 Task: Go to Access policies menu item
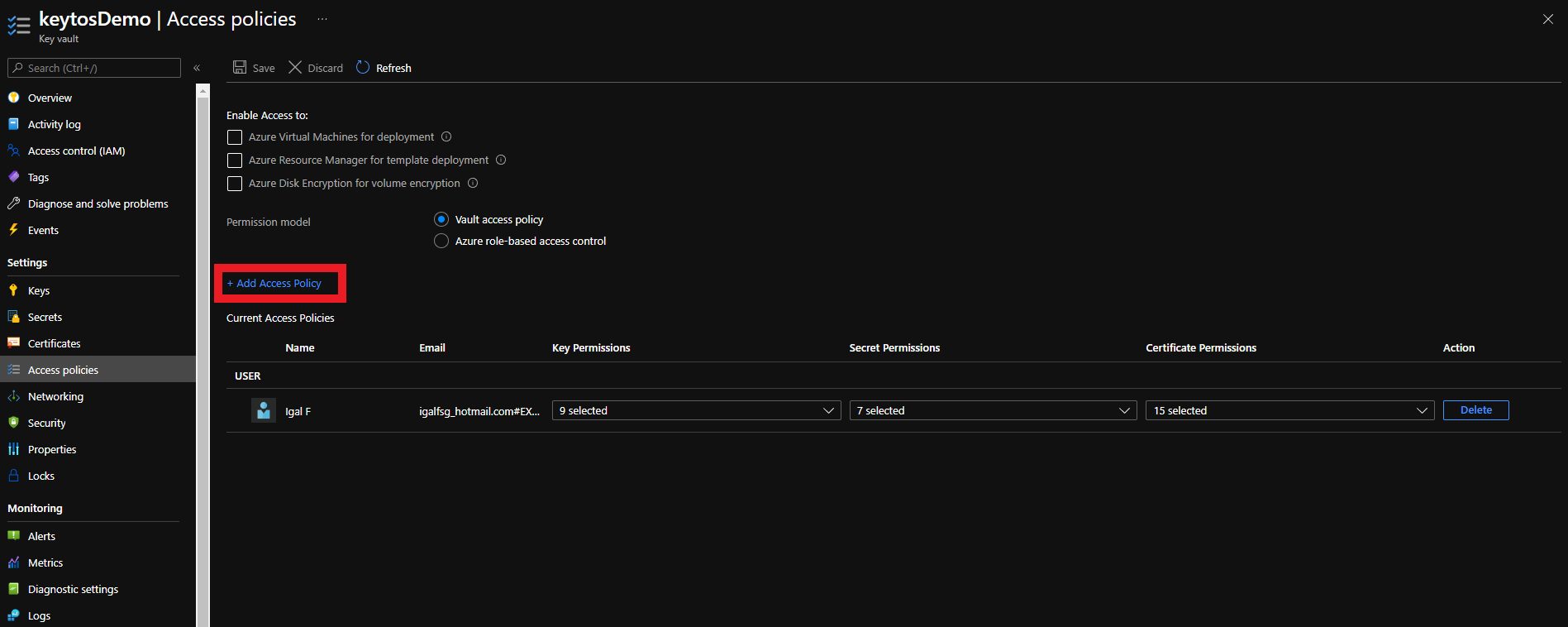click(x=98, y=370)
